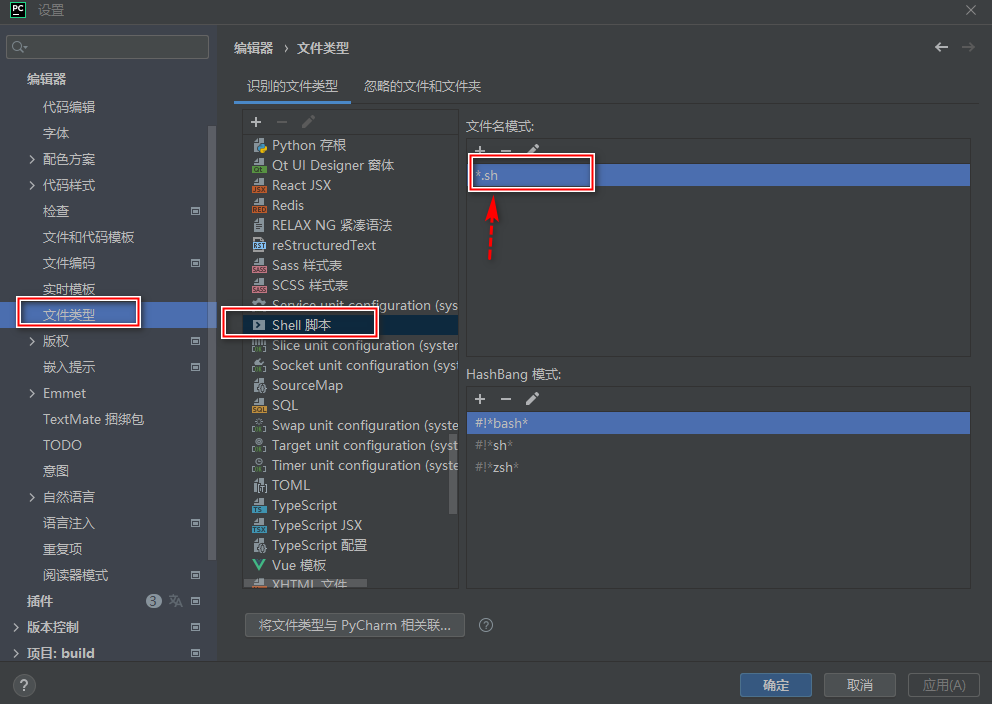
Task: Click 将文件类型与 PyCharm 相关联 button
Action: (x=355, y=625)
